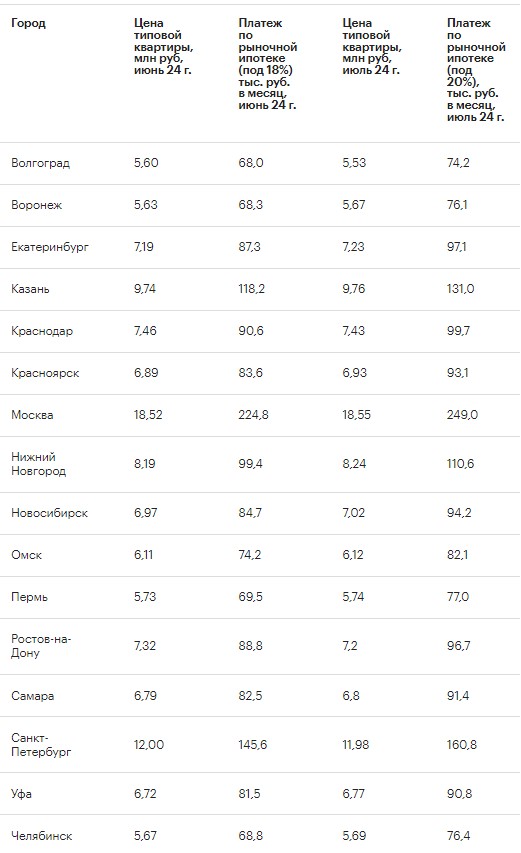Click the Ростов-на-Дону city cell
521x853 pixels.
tap(41, 646)
